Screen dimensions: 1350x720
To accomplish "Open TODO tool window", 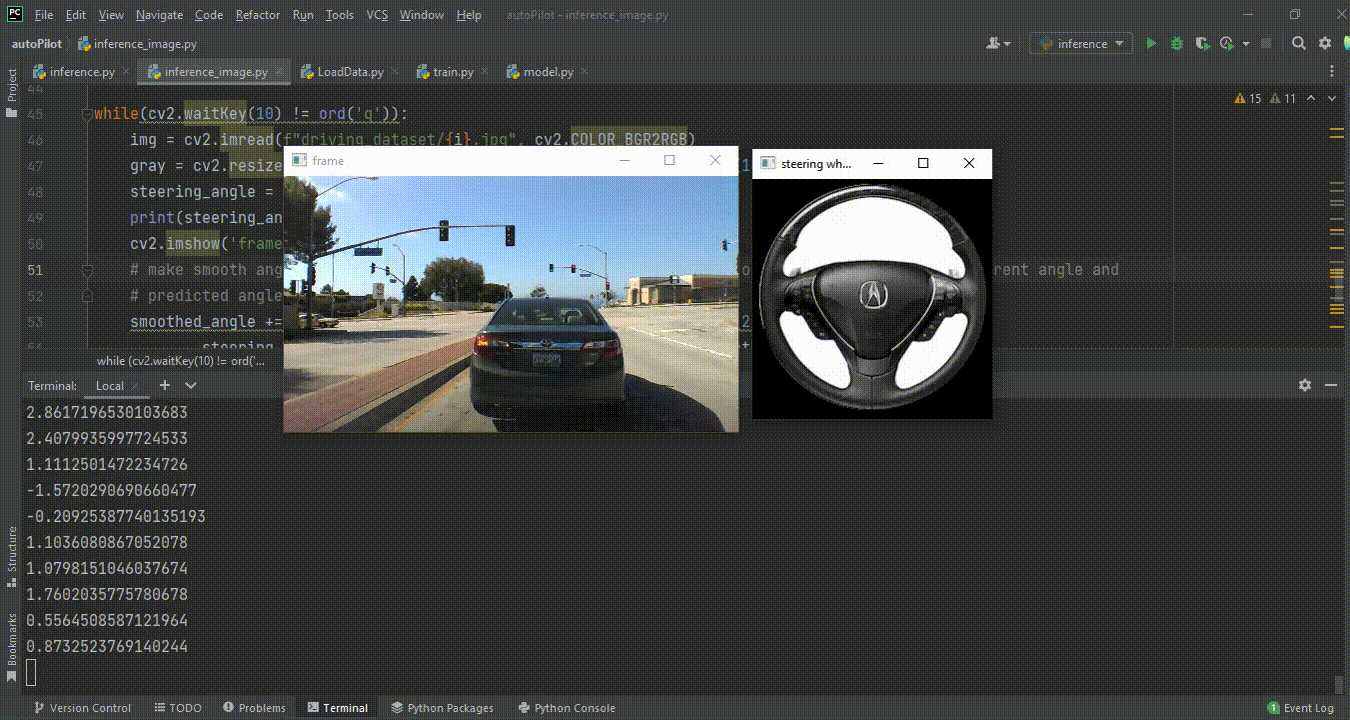I will pos(178,708).
